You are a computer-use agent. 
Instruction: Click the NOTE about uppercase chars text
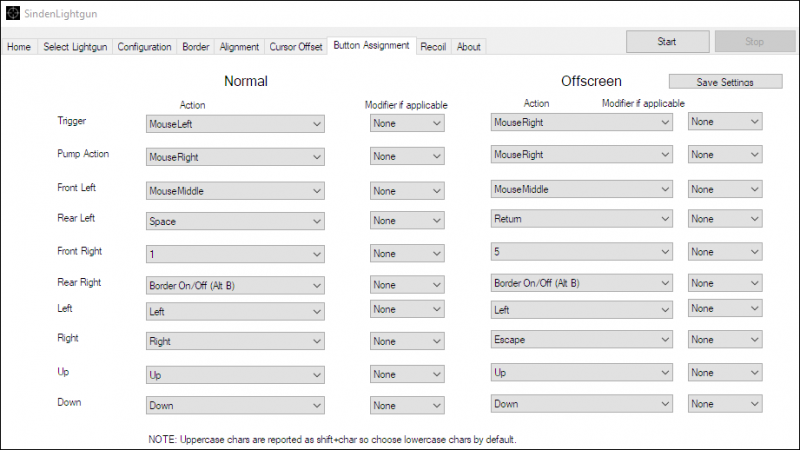tap(332, 439)
